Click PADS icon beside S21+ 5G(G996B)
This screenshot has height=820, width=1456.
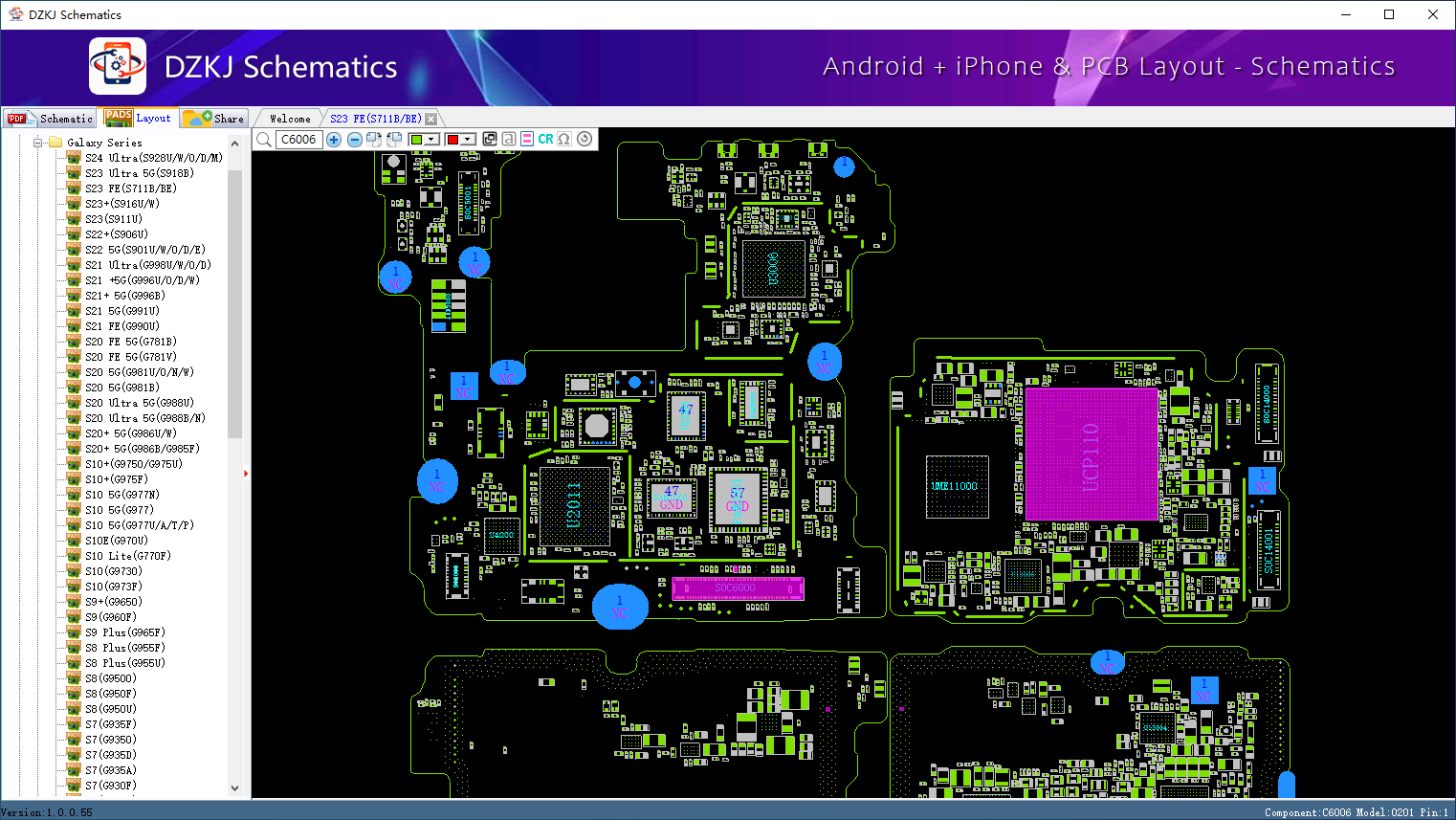pos(74,295)
